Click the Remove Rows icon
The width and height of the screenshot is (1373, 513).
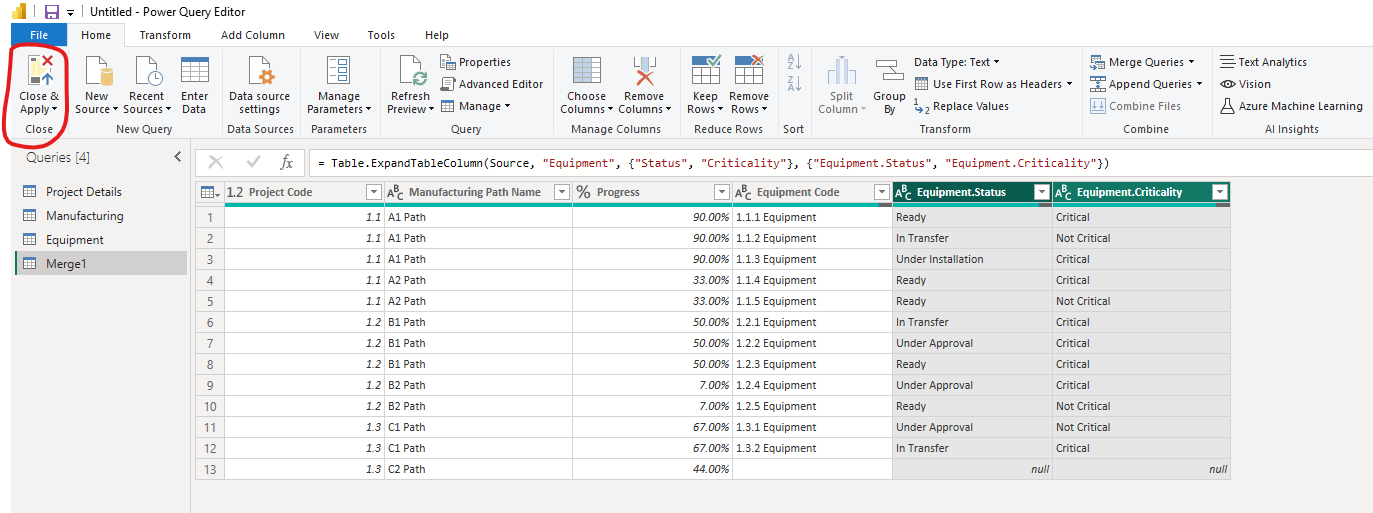[749, 72]
